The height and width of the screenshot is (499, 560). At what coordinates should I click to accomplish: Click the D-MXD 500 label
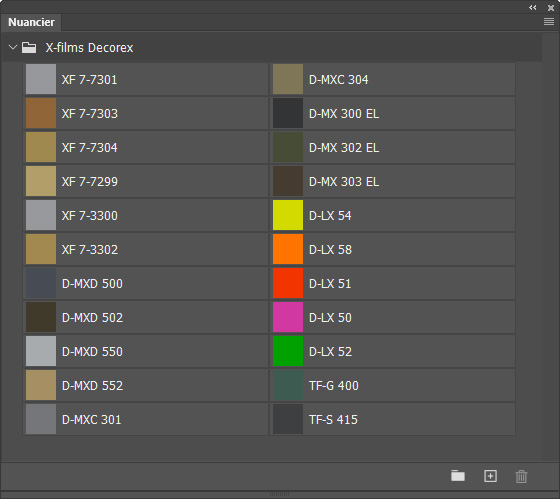pos(92,283)
